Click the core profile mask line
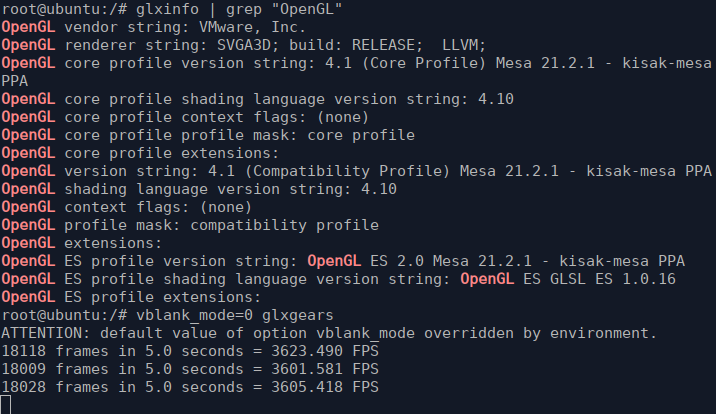Viewport: 716px width, 414px height. point(208,135)
